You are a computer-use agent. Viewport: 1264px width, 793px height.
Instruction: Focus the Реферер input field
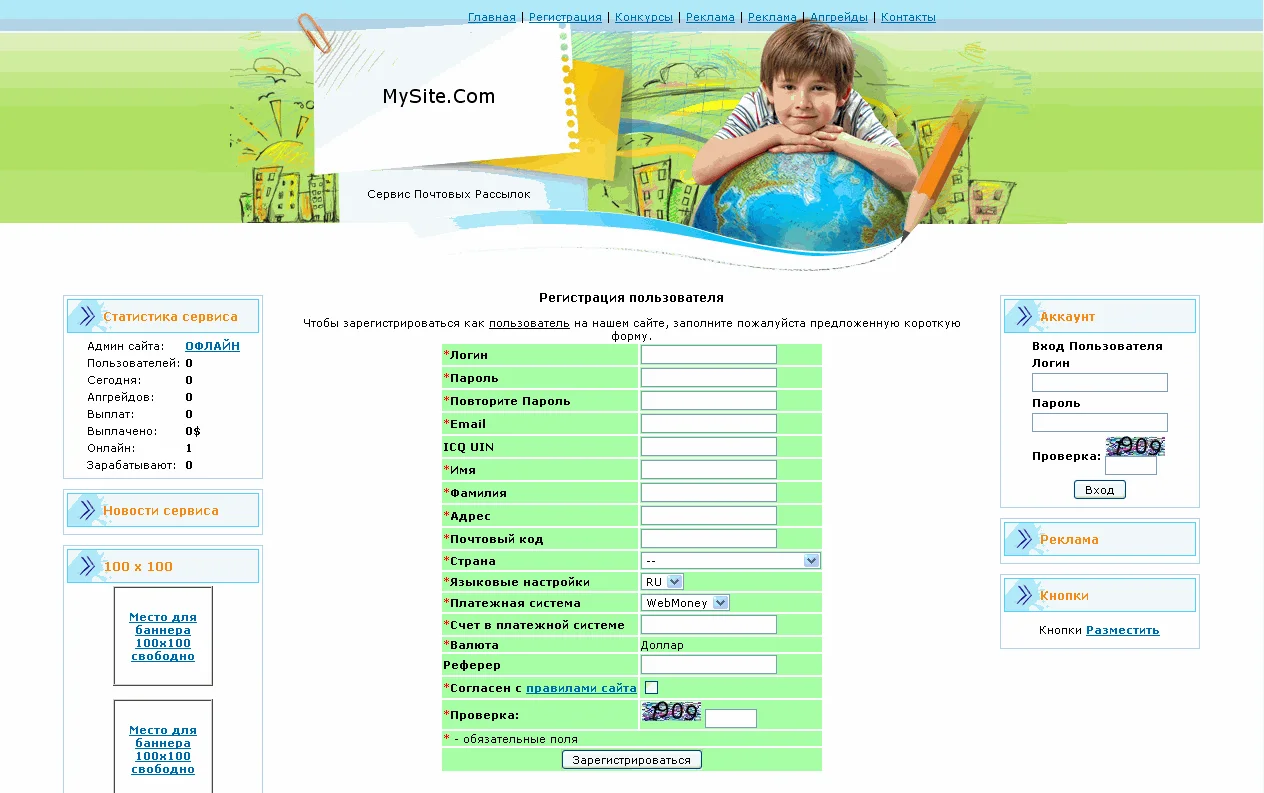pos(709,664)
